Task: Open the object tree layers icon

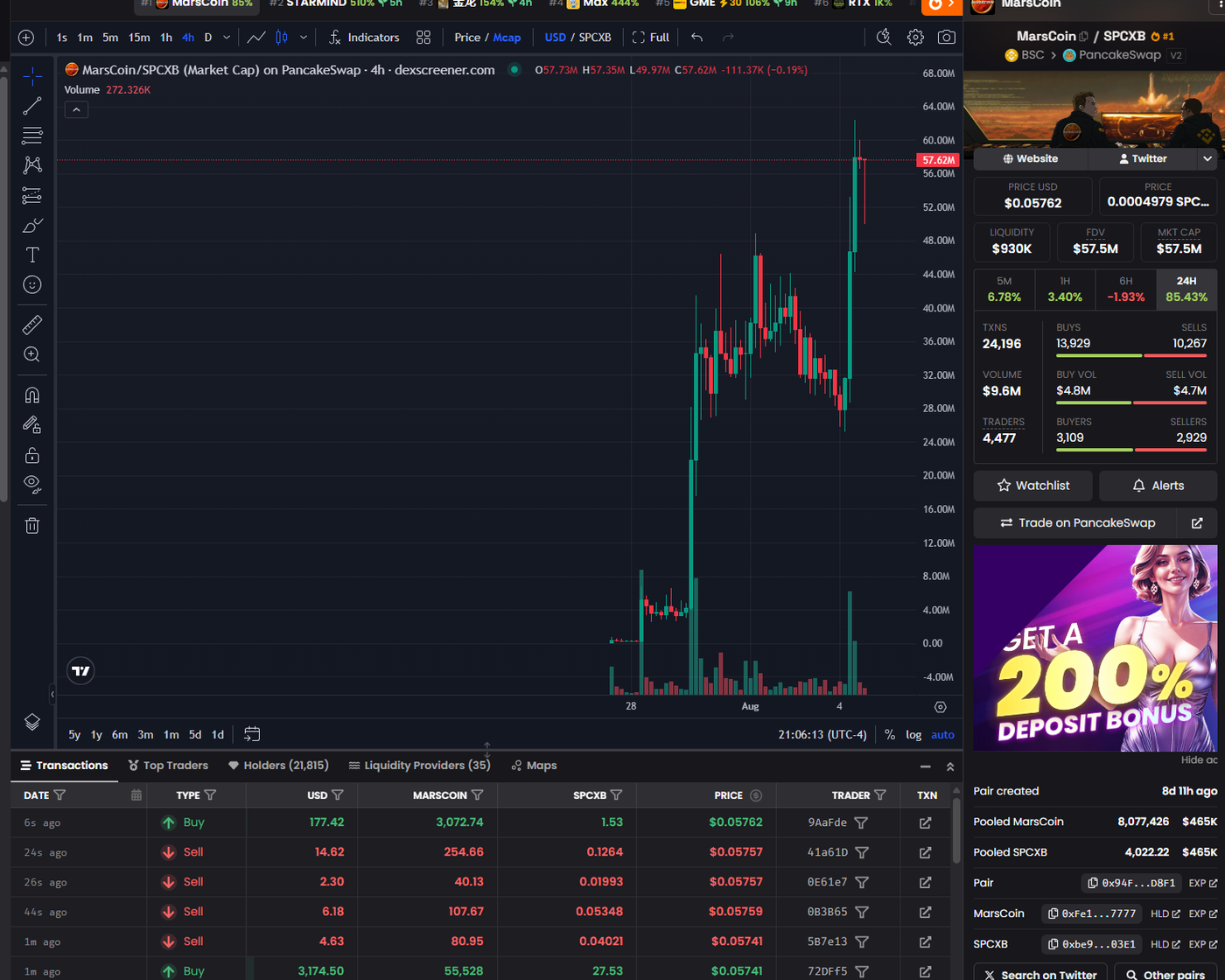Action: click(x=32, y=722)
